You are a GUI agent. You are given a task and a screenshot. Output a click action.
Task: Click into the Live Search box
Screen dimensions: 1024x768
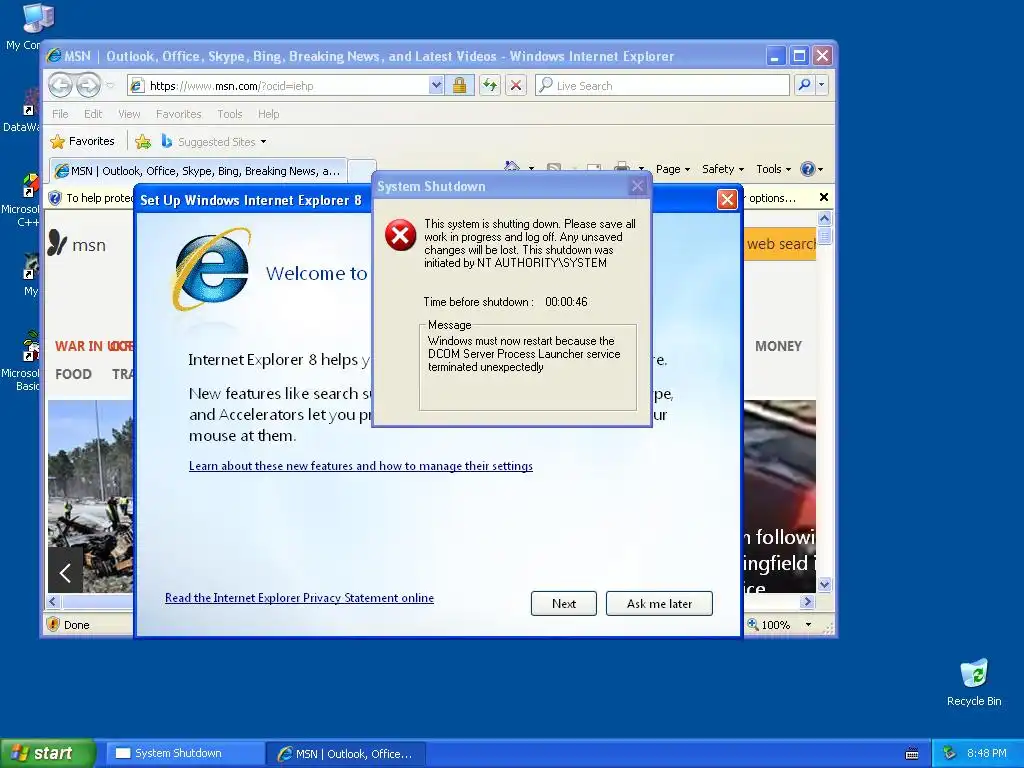(662, 86)
